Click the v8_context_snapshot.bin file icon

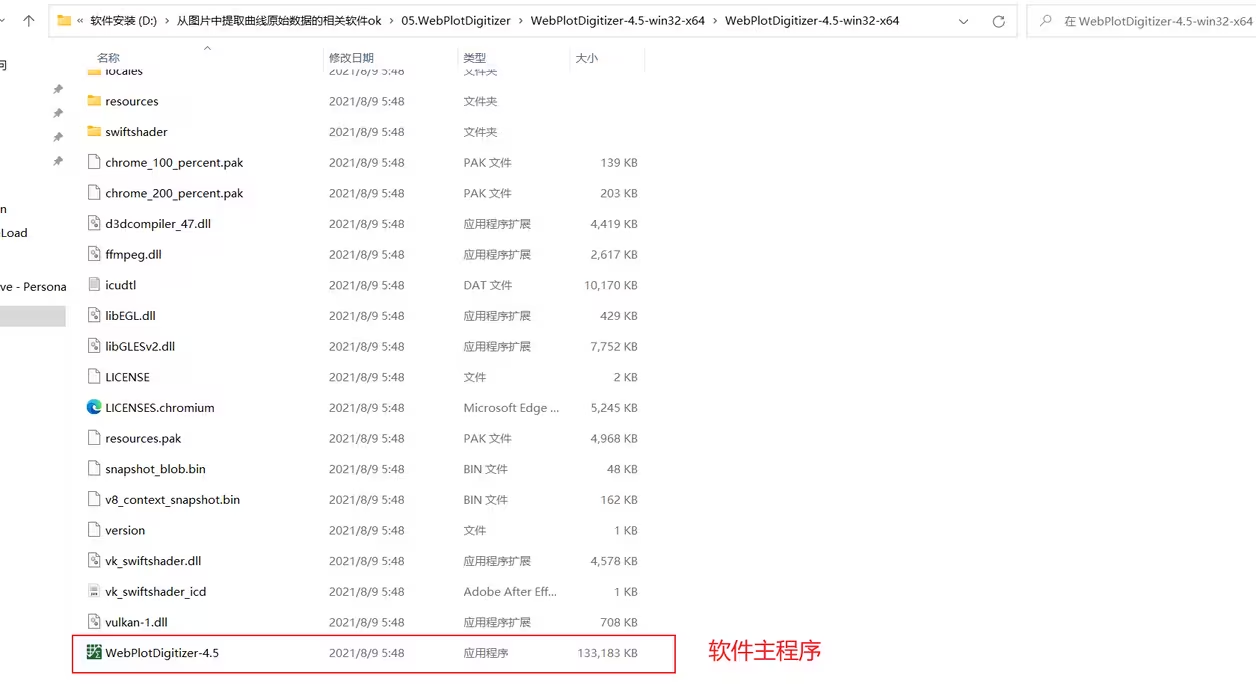click(94, 499)
